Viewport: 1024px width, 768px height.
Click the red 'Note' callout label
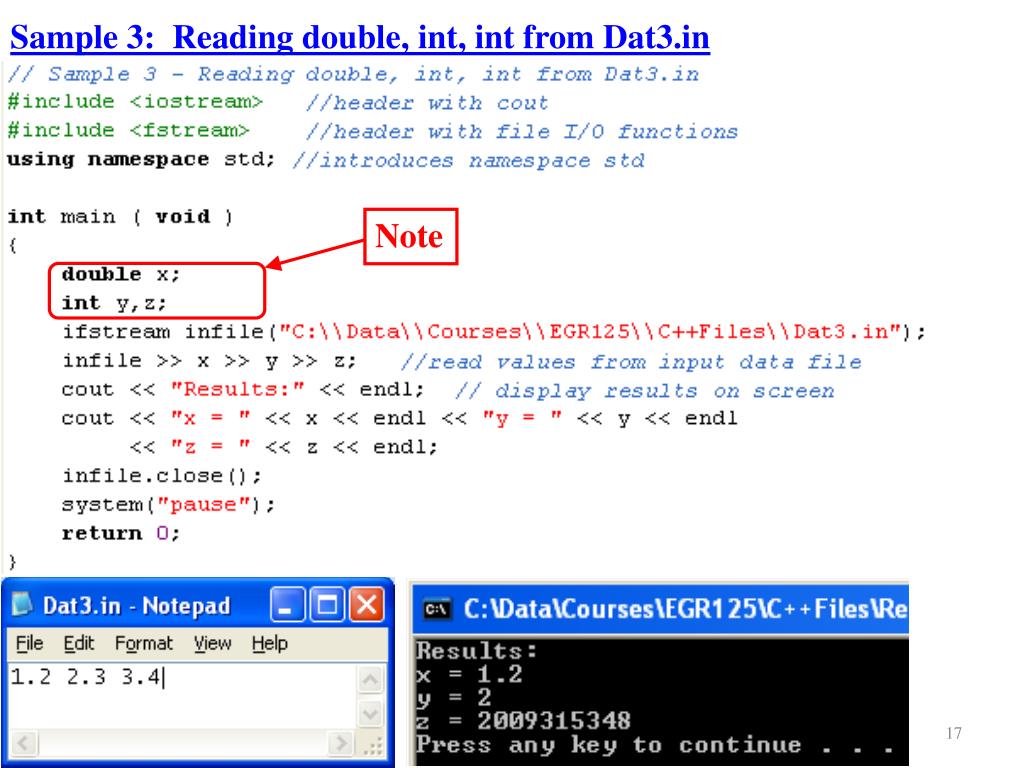point(410,236)
